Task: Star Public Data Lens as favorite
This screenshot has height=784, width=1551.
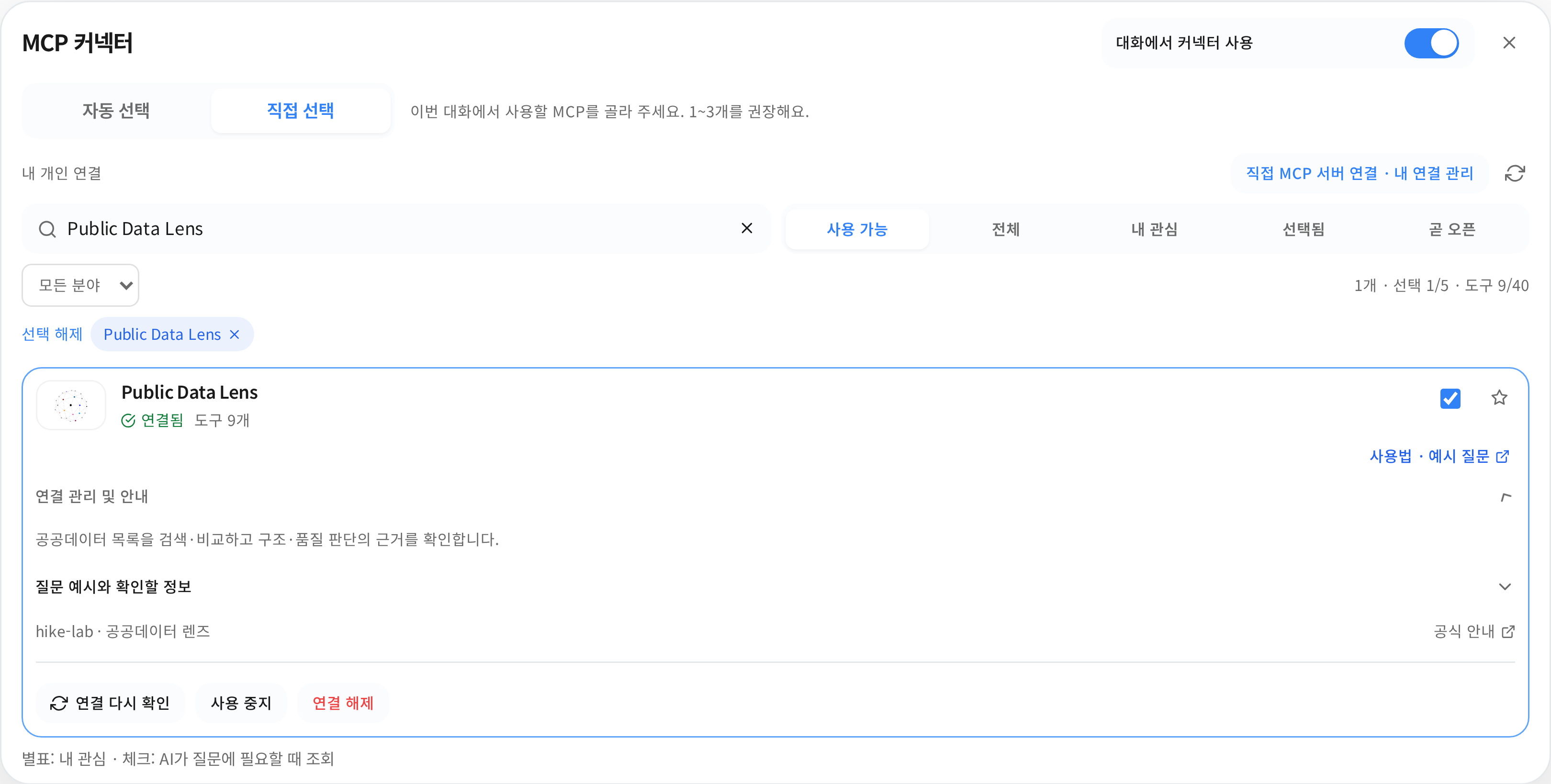Action: (x=1499, y=397)
